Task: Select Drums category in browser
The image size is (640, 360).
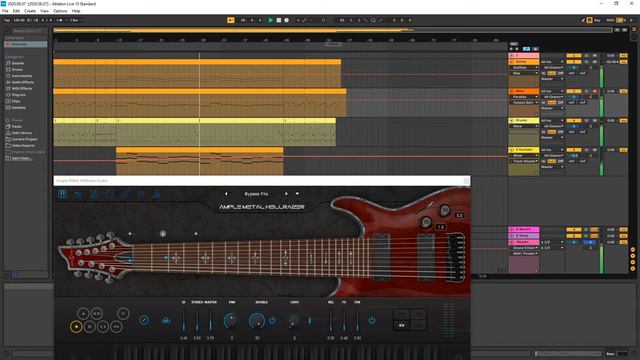Action: point(18,69)
